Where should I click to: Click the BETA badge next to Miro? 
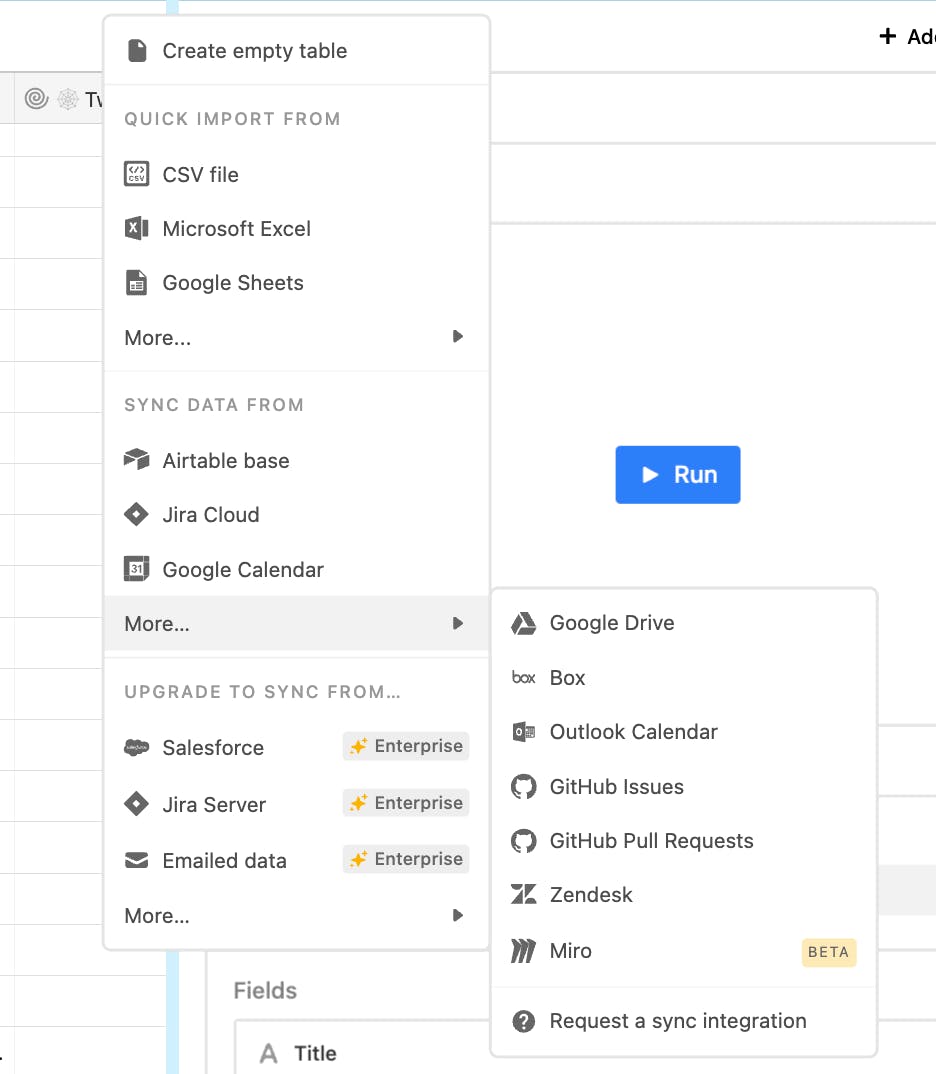[x=829, y=952]
